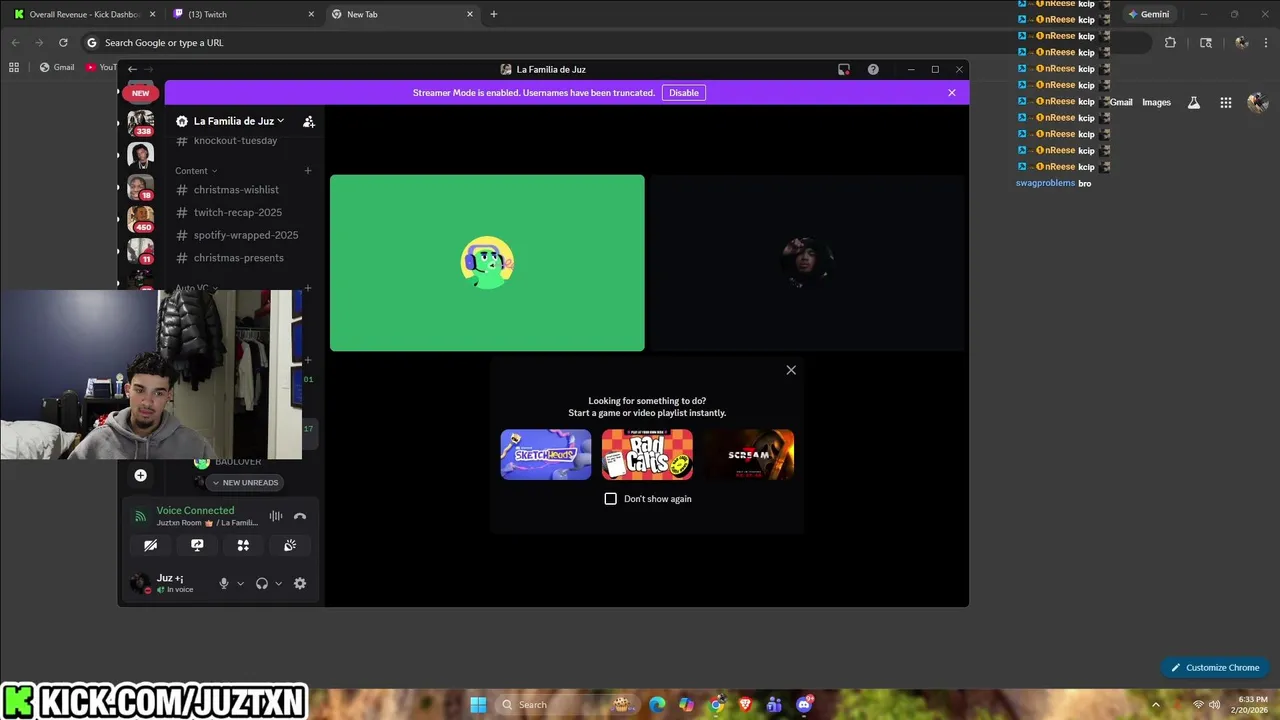Switch to the Overall Revenue Kick Dashboard tab
1280x720 pixels.
tap(82, 14)
